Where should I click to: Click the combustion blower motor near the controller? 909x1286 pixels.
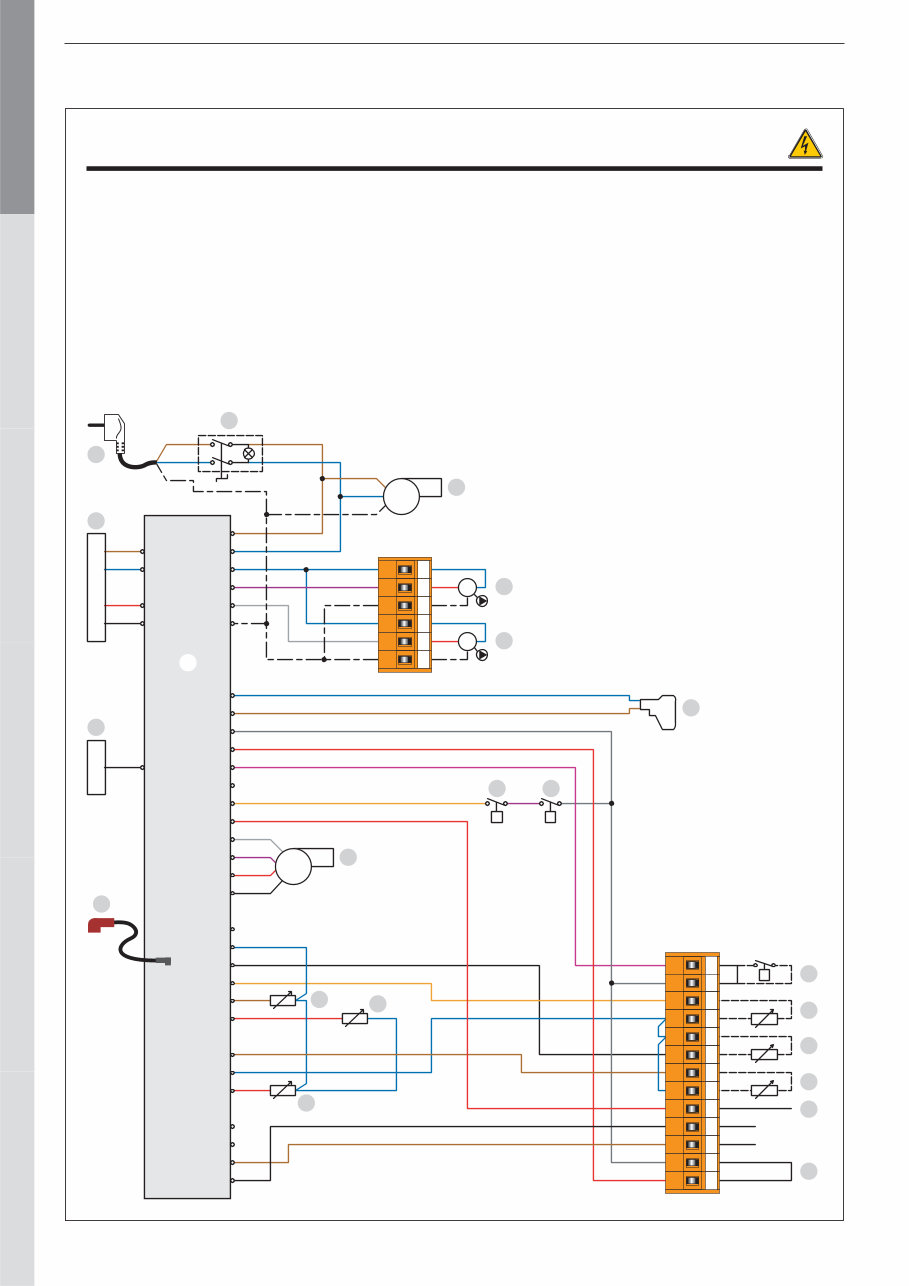click(x=293, y=864)
